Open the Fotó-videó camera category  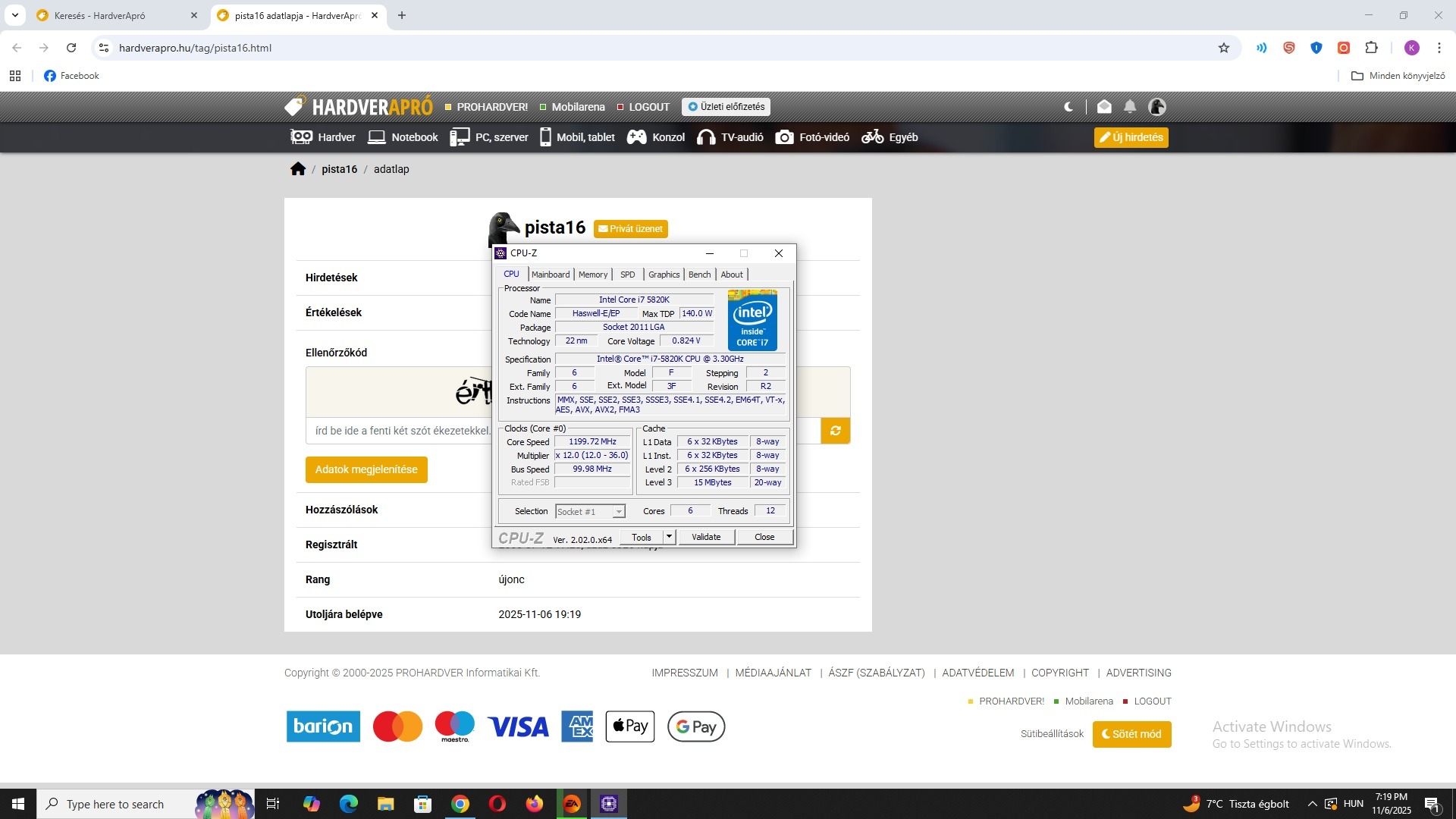pyautogui.click(x=812, y=137)
